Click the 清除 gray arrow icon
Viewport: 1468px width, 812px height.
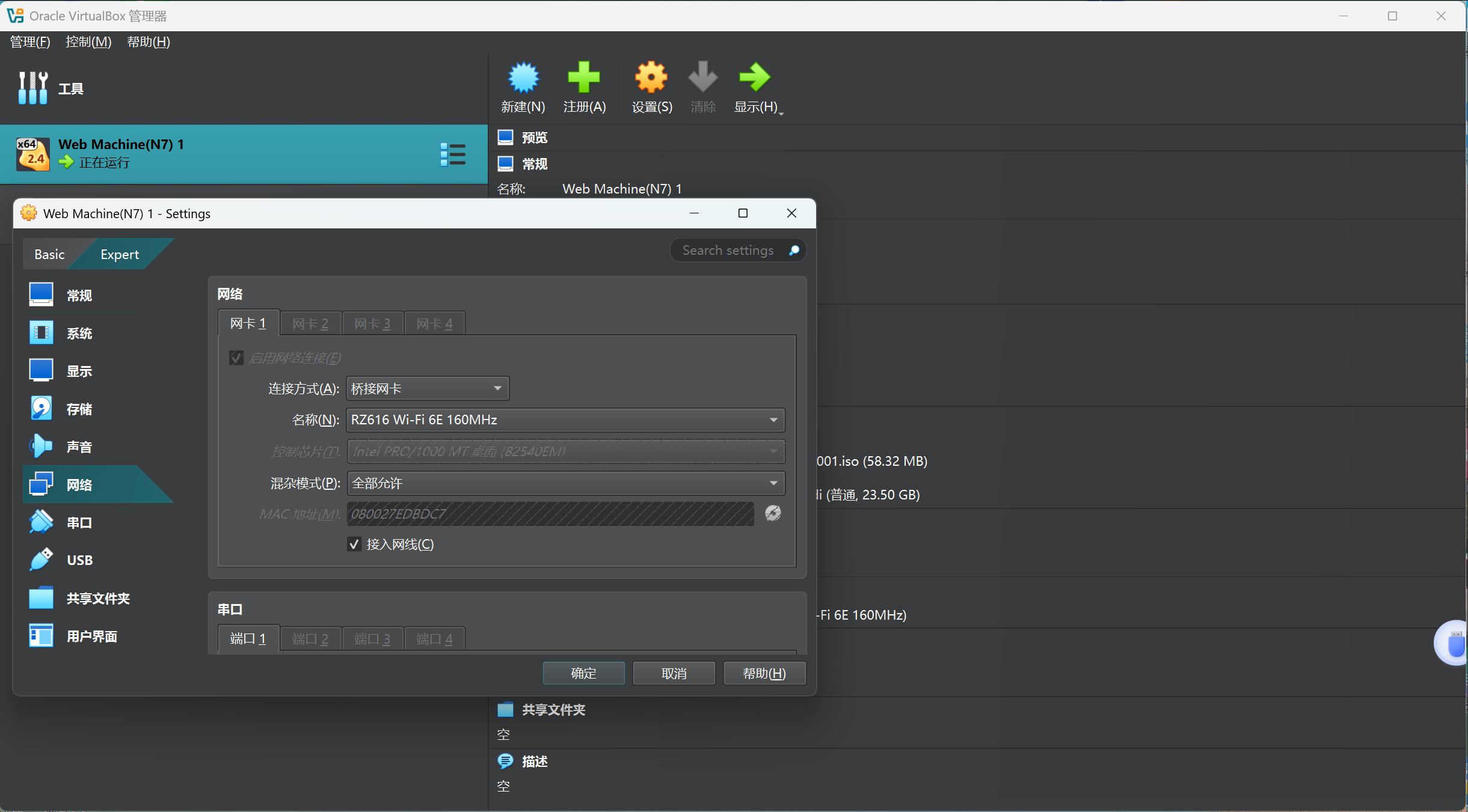pyautogui.click(x=702, y=77)
